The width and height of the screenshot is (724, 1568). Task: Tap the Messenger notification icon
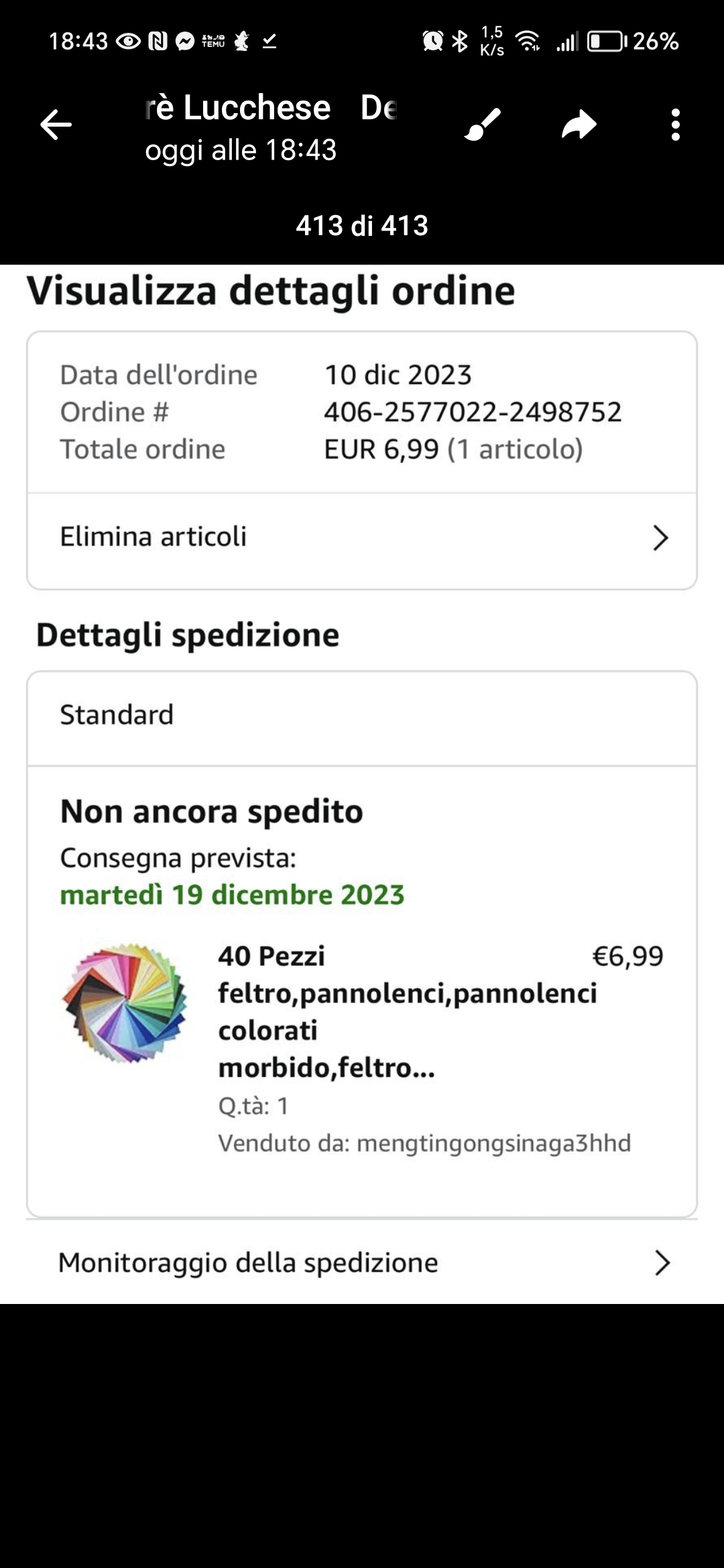point(185,42)
